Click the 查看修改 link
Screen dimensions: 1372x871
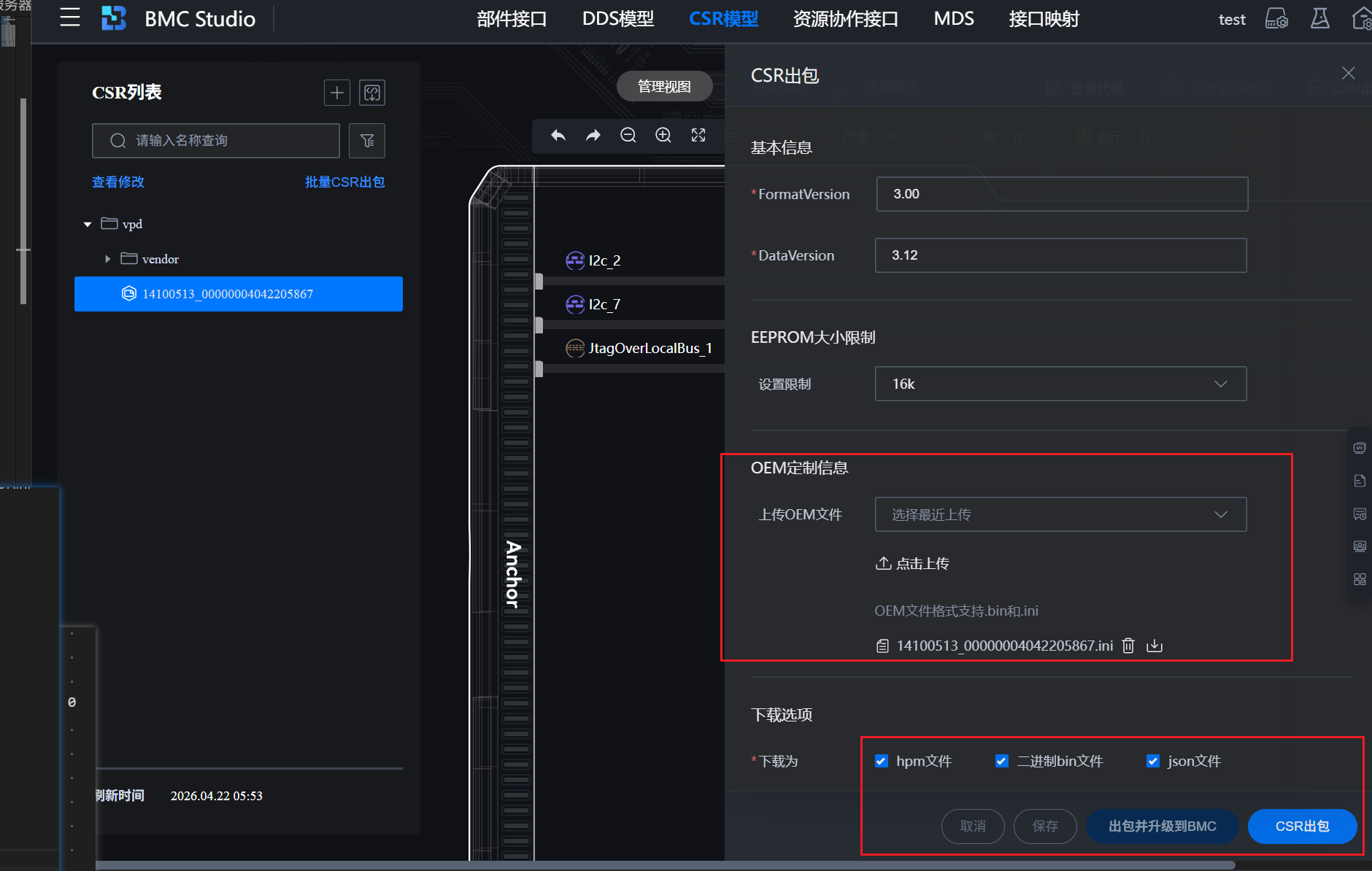pos(118,182)
